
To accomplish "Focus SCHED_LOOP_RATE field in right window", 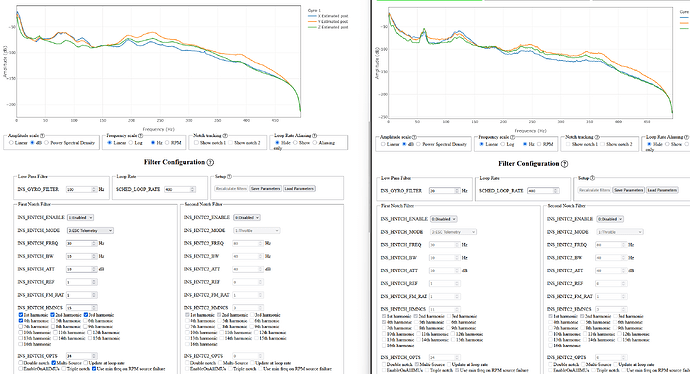I will pyautogui.click(x=543, y=191).
